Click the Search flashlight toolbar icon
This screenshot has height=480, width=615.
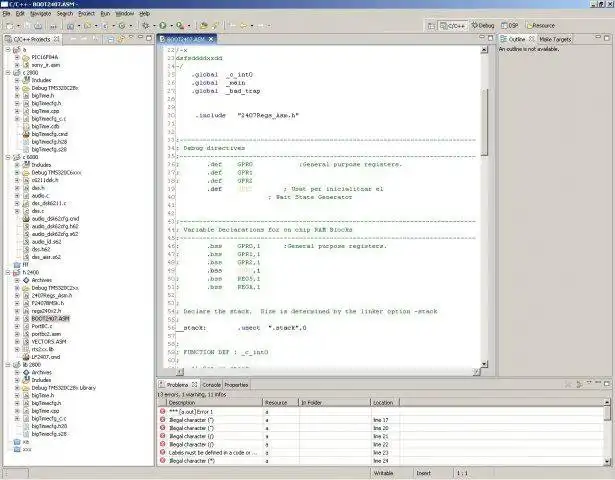pos(215,25)
